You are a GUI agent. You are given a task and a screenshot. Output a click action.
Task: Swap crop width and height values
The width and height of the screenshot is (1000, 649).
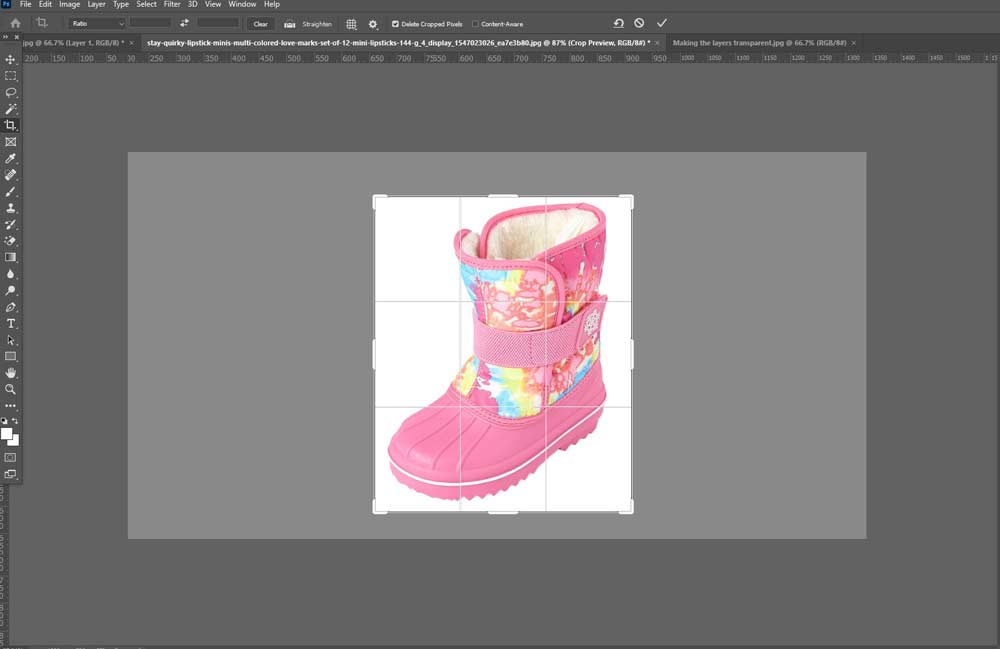[185, 23]
